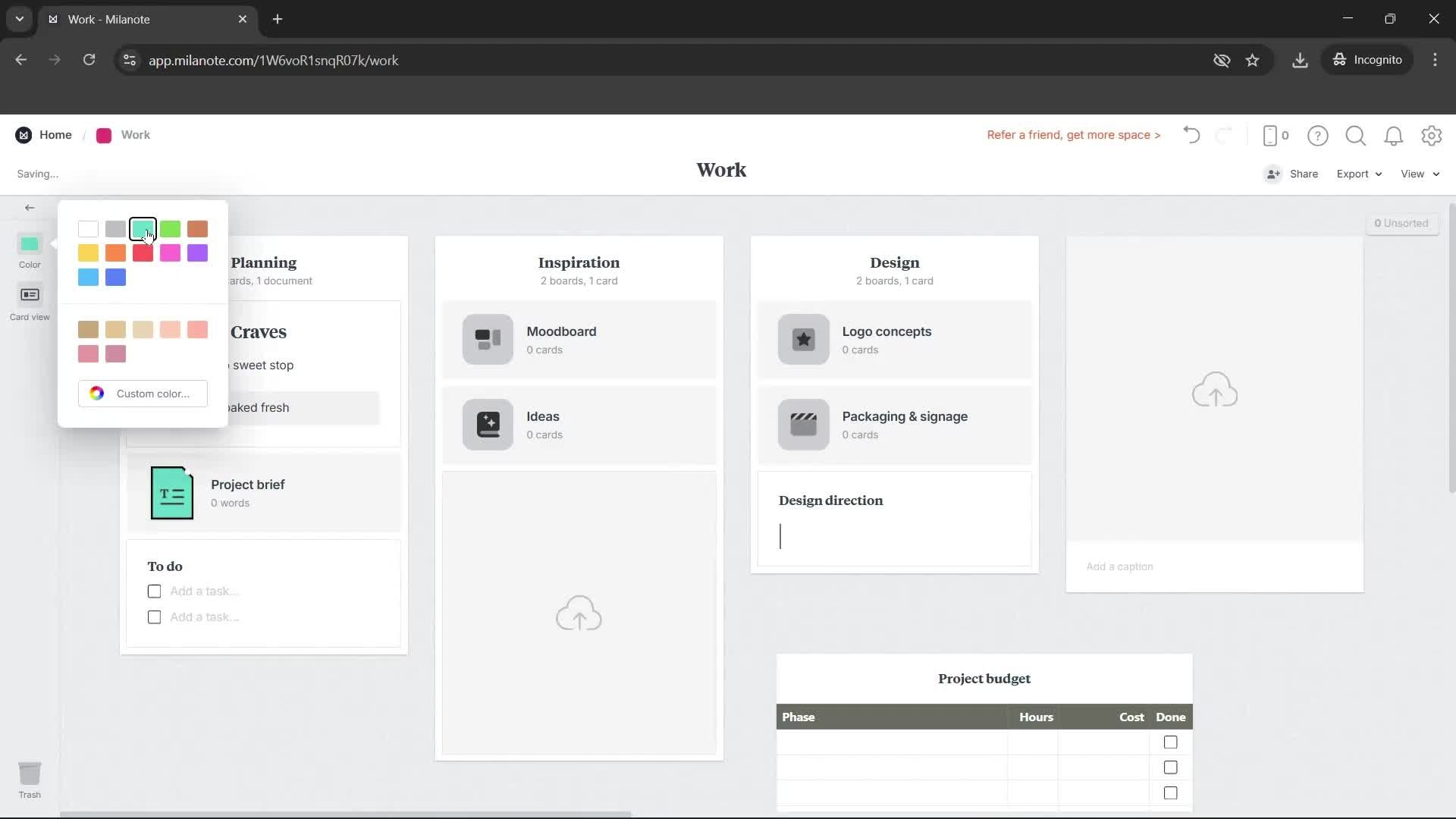
Task: Select the red color swatch
Action: (143, 253)
